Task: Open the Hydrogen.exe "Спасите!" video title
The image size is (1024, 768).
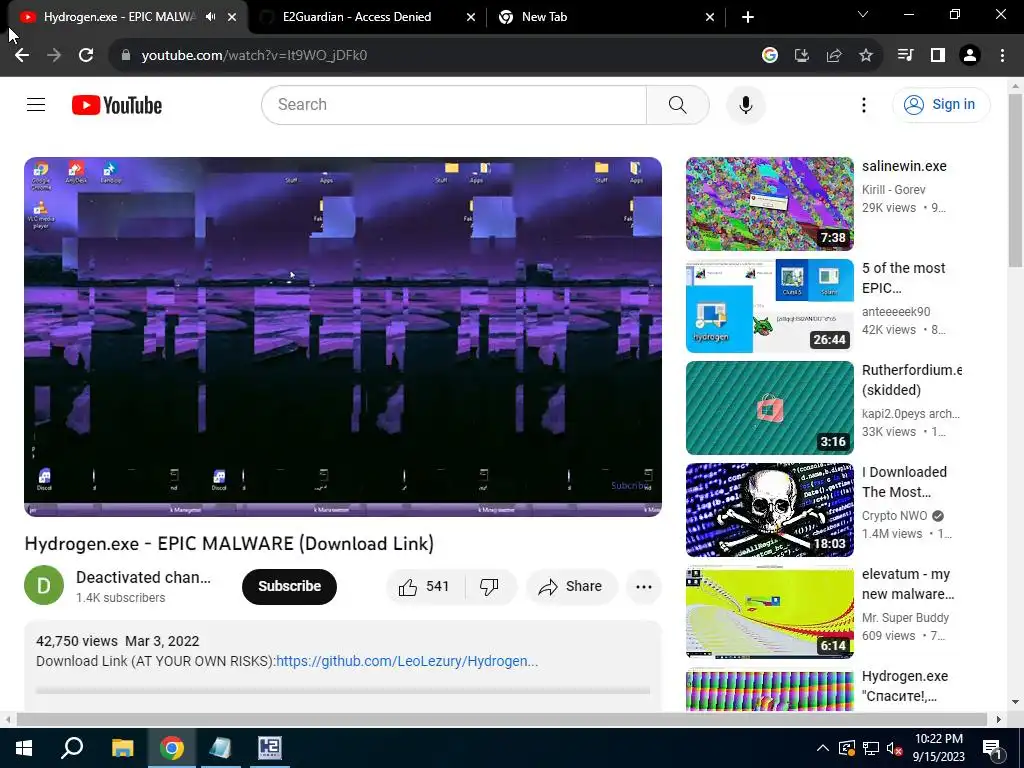Action: [x=905, y=686]
